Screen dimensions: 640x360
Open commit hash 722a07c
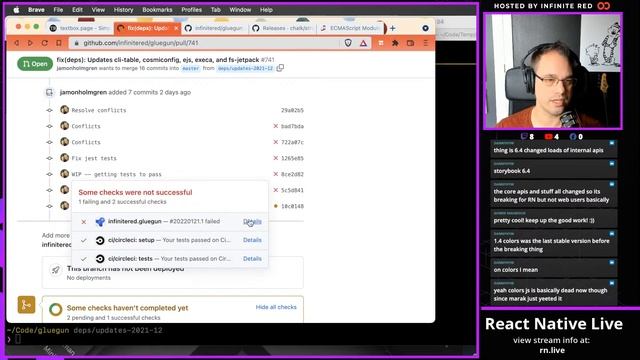(292, 142)
